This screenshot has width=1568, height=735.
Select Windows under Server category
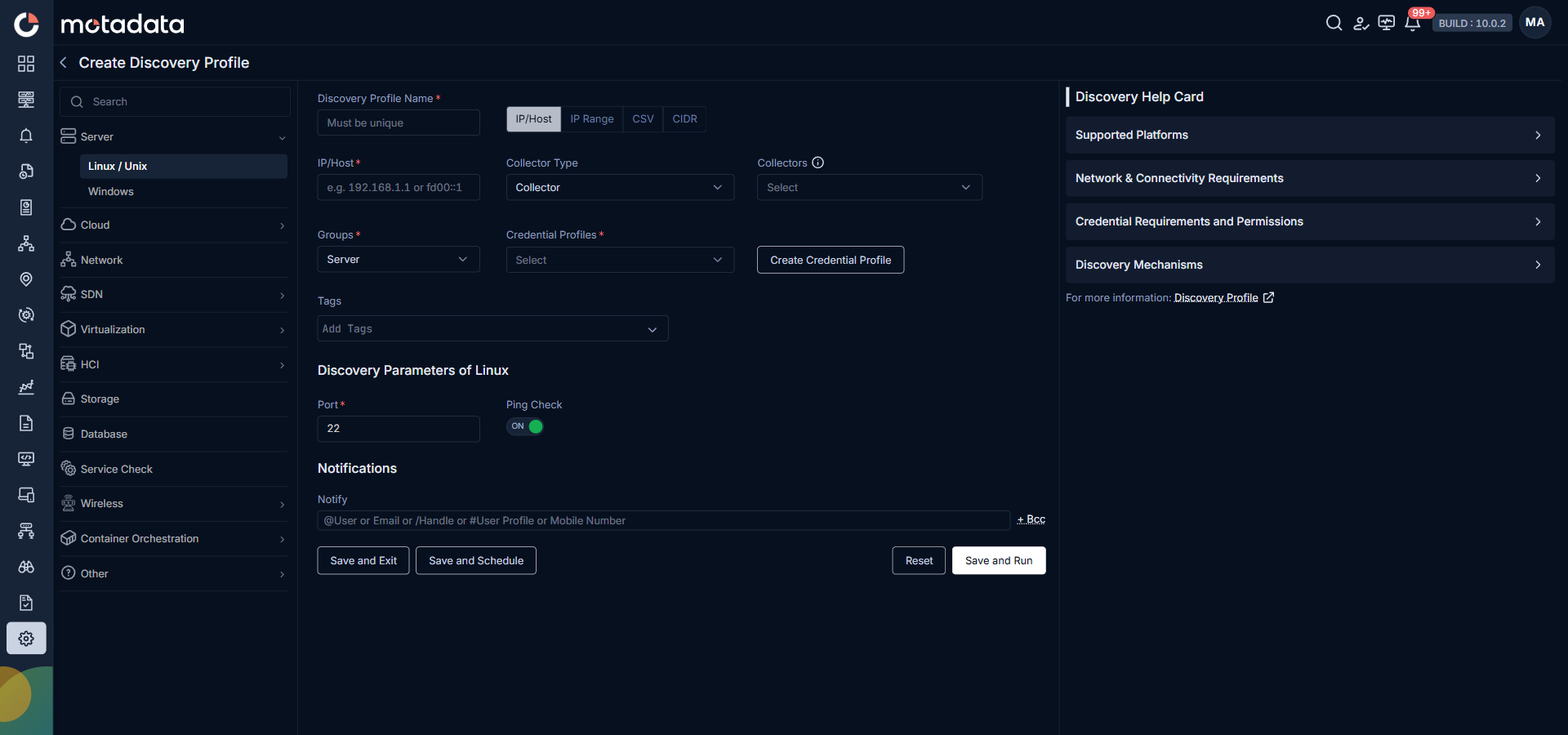tap(111, 191)
